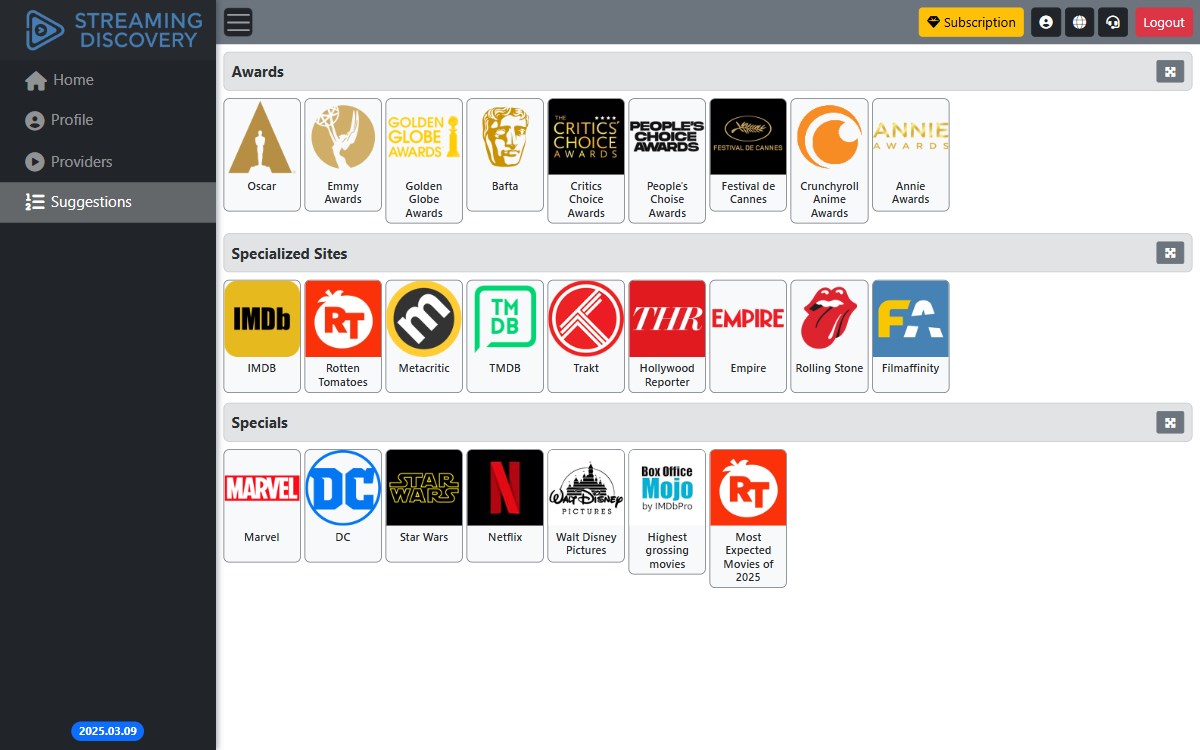Open the People's Choise Awards card
1200x750 pixels.
point(667,161)
